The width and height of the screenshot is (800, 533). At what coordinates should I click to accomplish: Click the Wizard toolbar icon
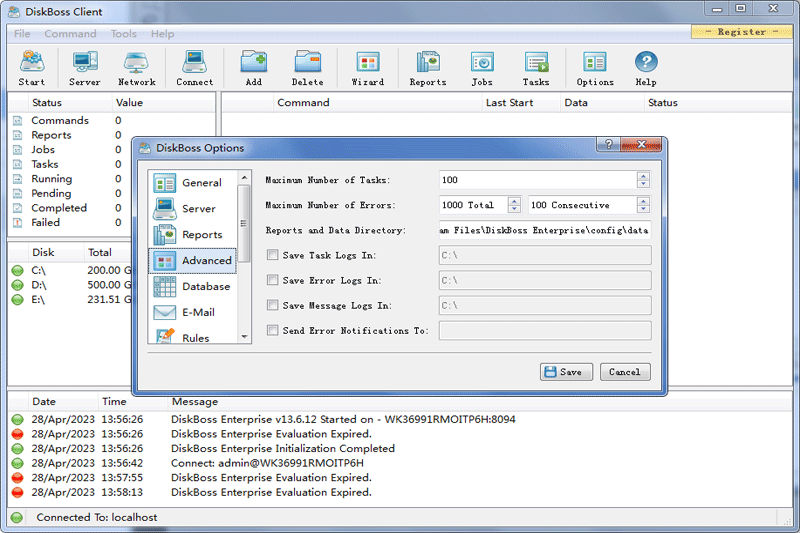point(367,68)
